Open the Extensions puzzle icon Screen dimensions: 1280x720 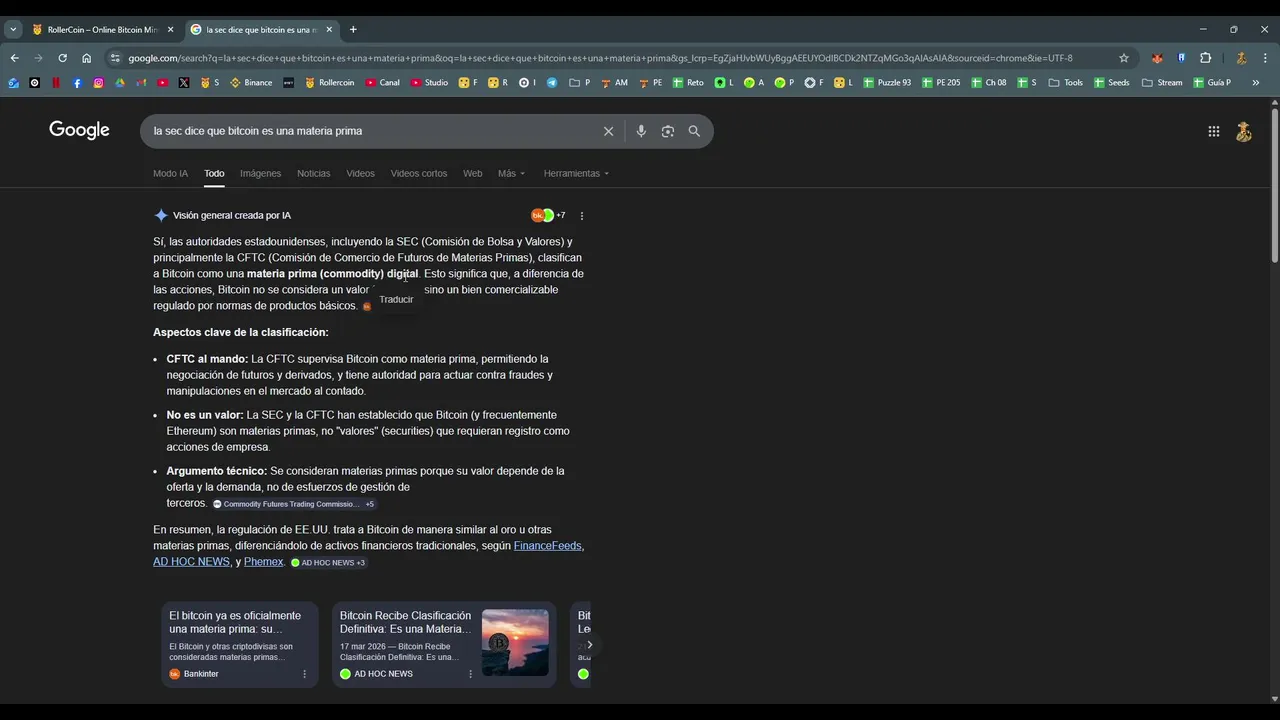1205,58
